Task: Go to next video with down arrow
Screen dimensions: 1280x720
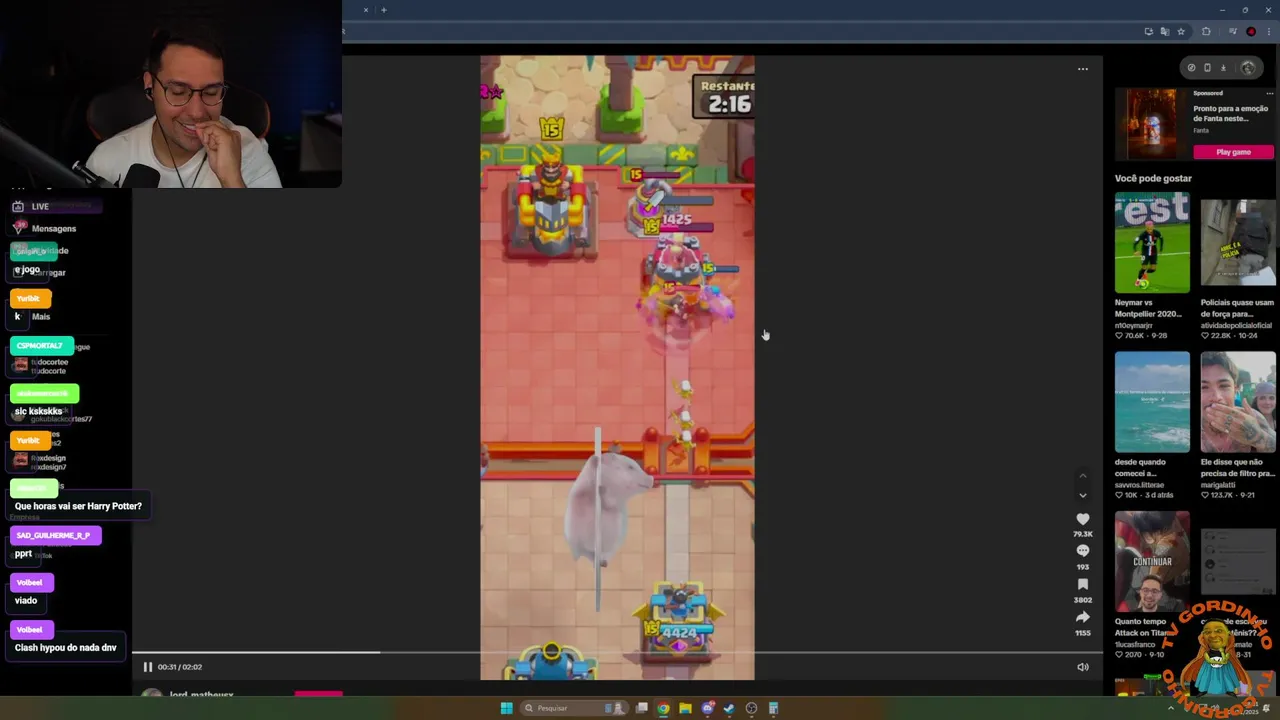Action: (1082, 495)
